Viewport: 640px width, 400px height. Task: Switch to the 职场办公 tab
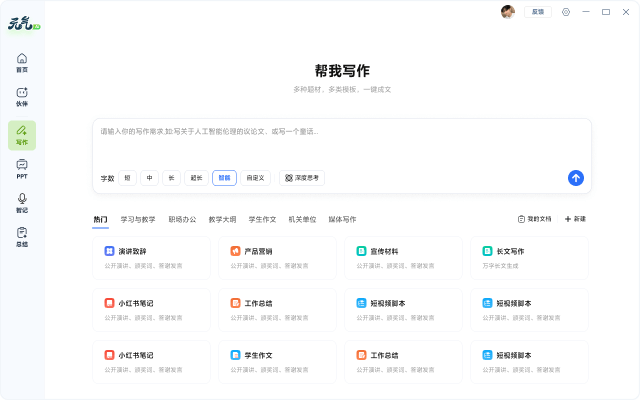tap(182, 219)
